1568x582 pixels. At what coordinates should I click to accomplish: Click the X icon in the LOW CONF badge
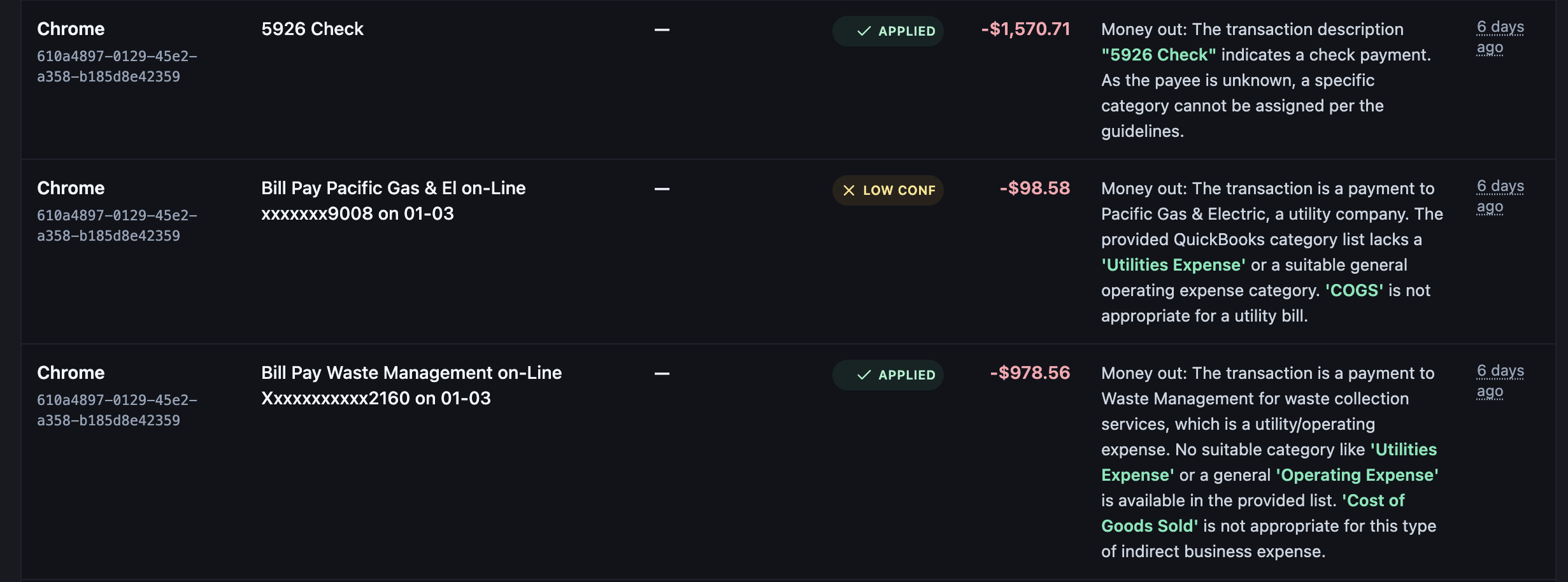[x=849, y=190]
